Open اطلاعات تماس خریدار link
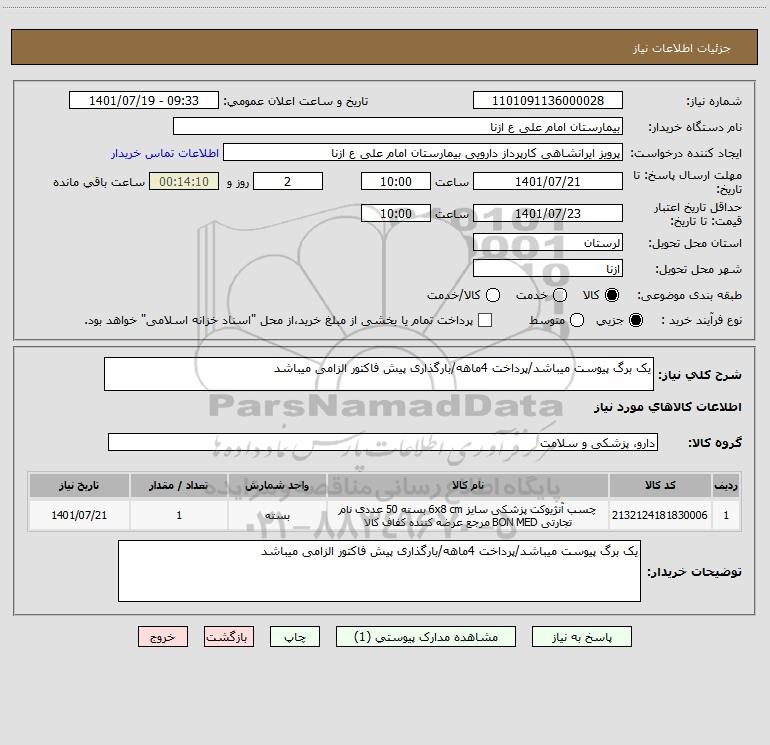Image resolution: width=770 pixels, height=745 pixels. coord(165,153)
